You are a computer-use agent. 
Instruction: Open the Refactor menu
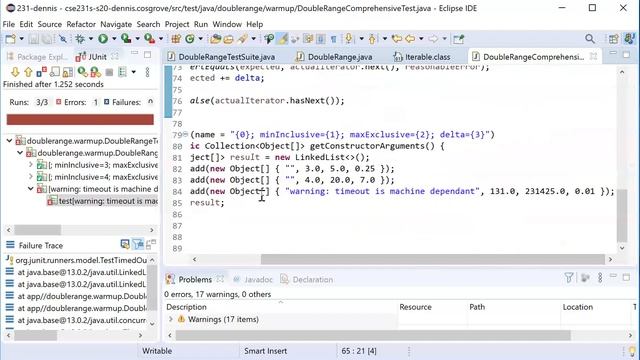[81, 24]
